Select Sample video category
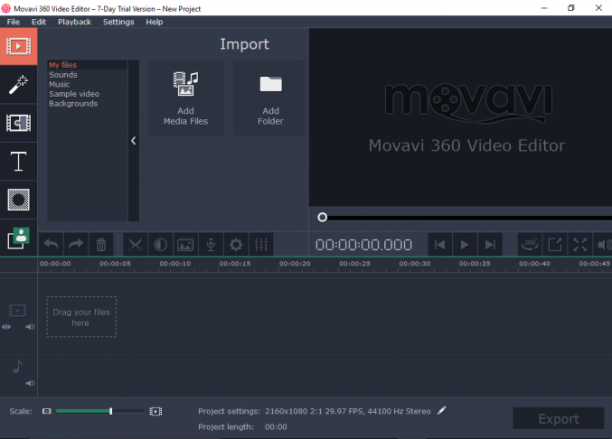612x439 pixels. click(x=74, y=94)
